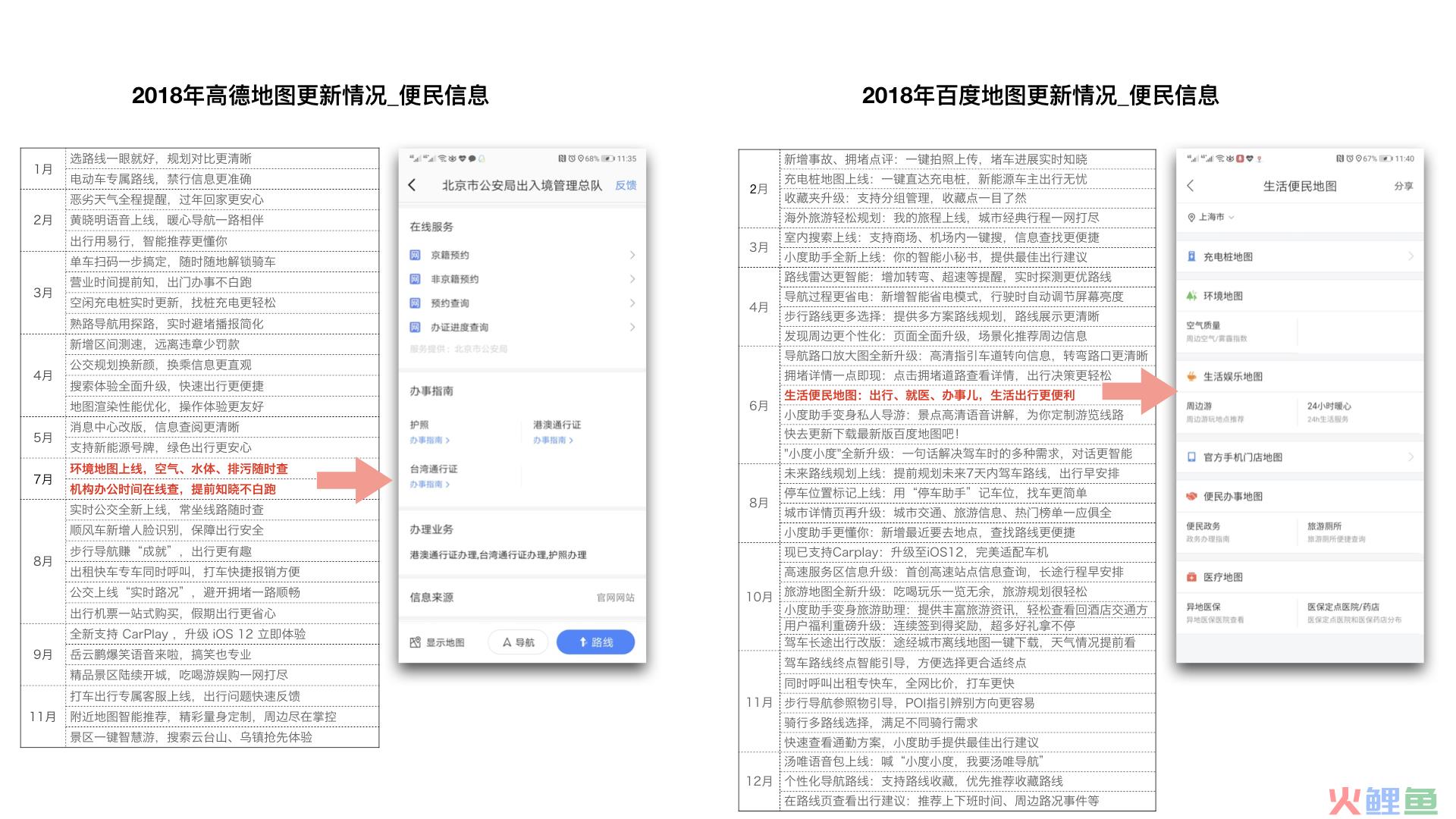Image resolution: width=1456 pixels, height=819 pixels.
Task: Select 在线服务 section header
Action: tap(431, 227)
